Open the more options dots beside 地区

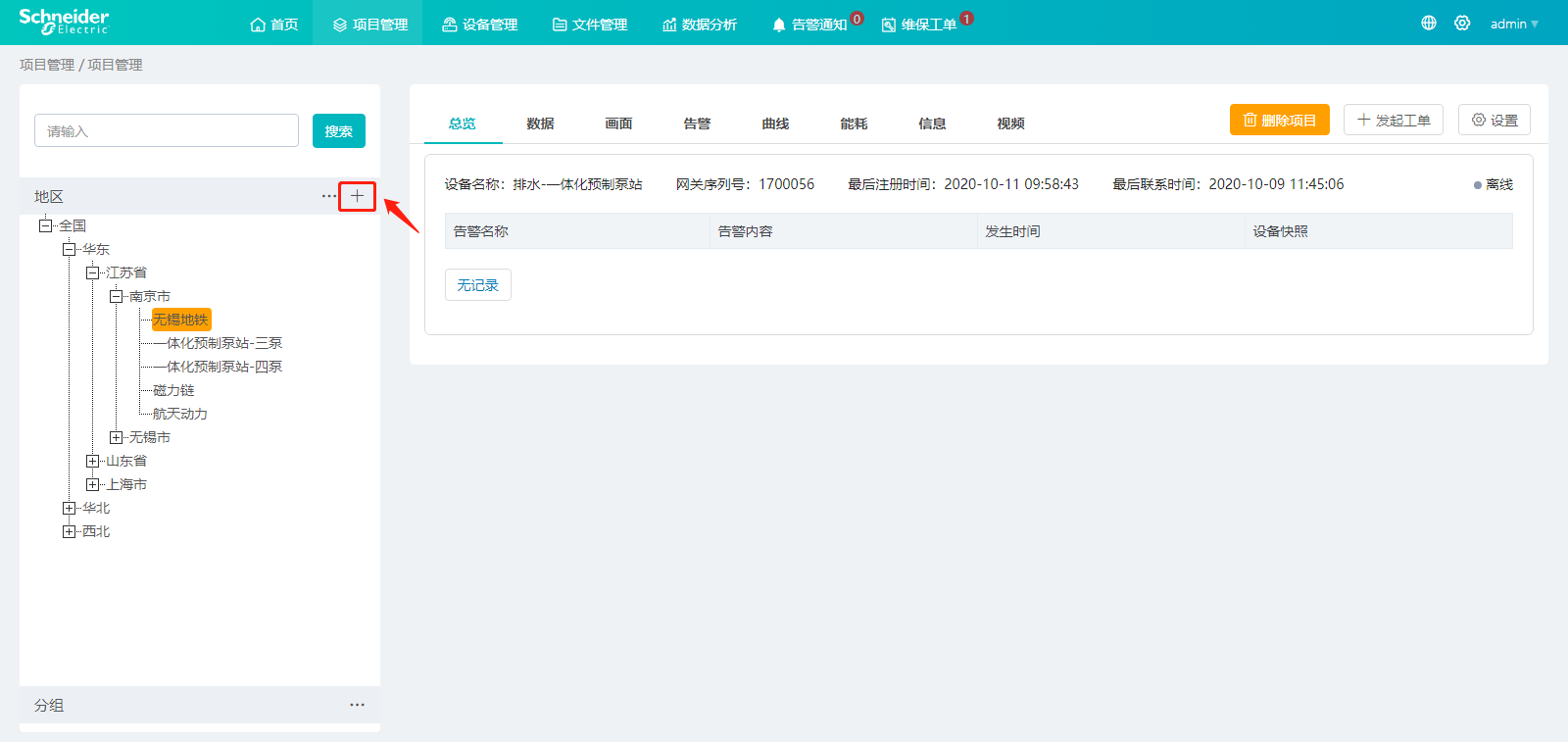tap(329, 196)
